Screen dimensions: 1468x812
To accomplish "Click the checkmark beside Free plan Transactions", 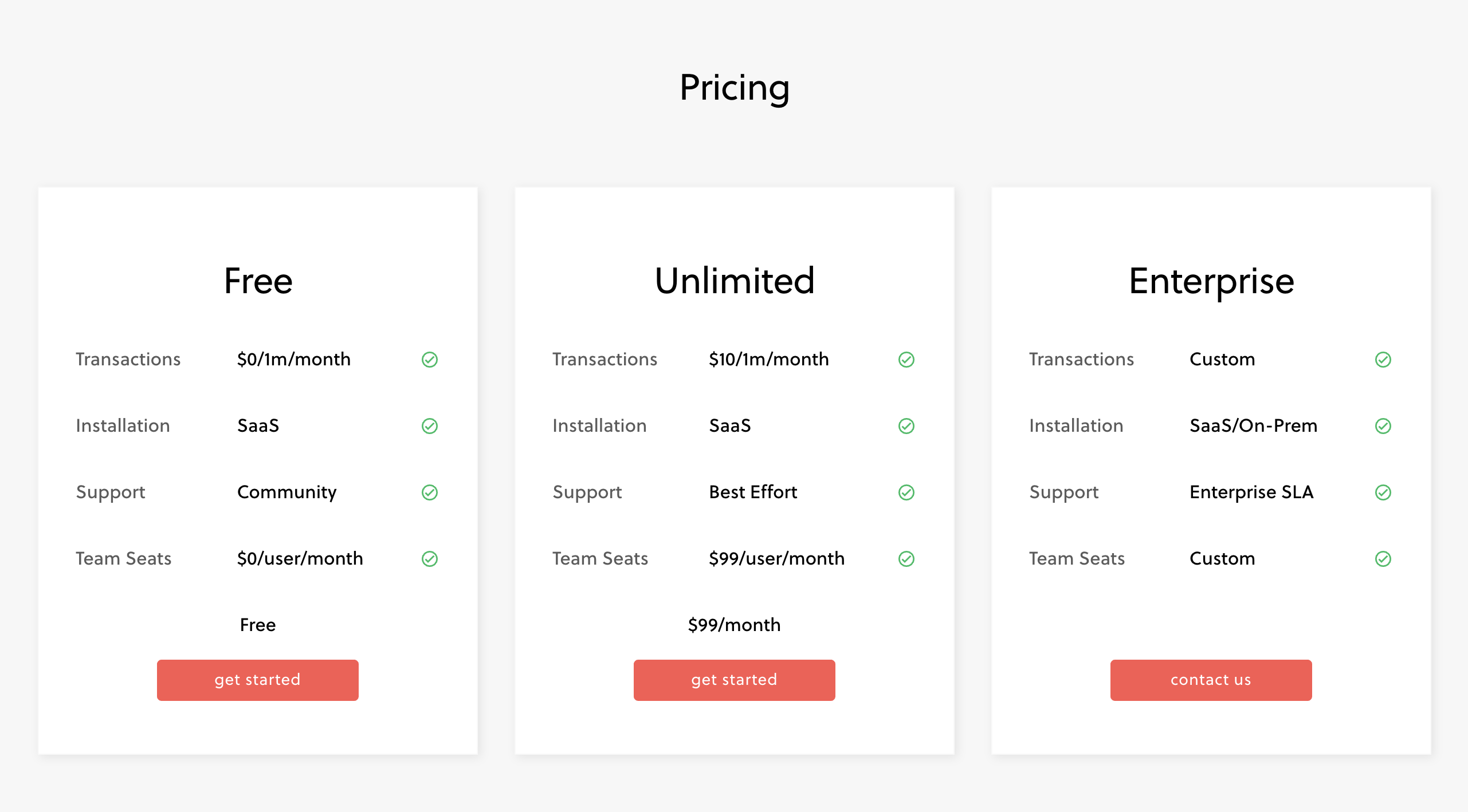I will (x=430, y=360).
